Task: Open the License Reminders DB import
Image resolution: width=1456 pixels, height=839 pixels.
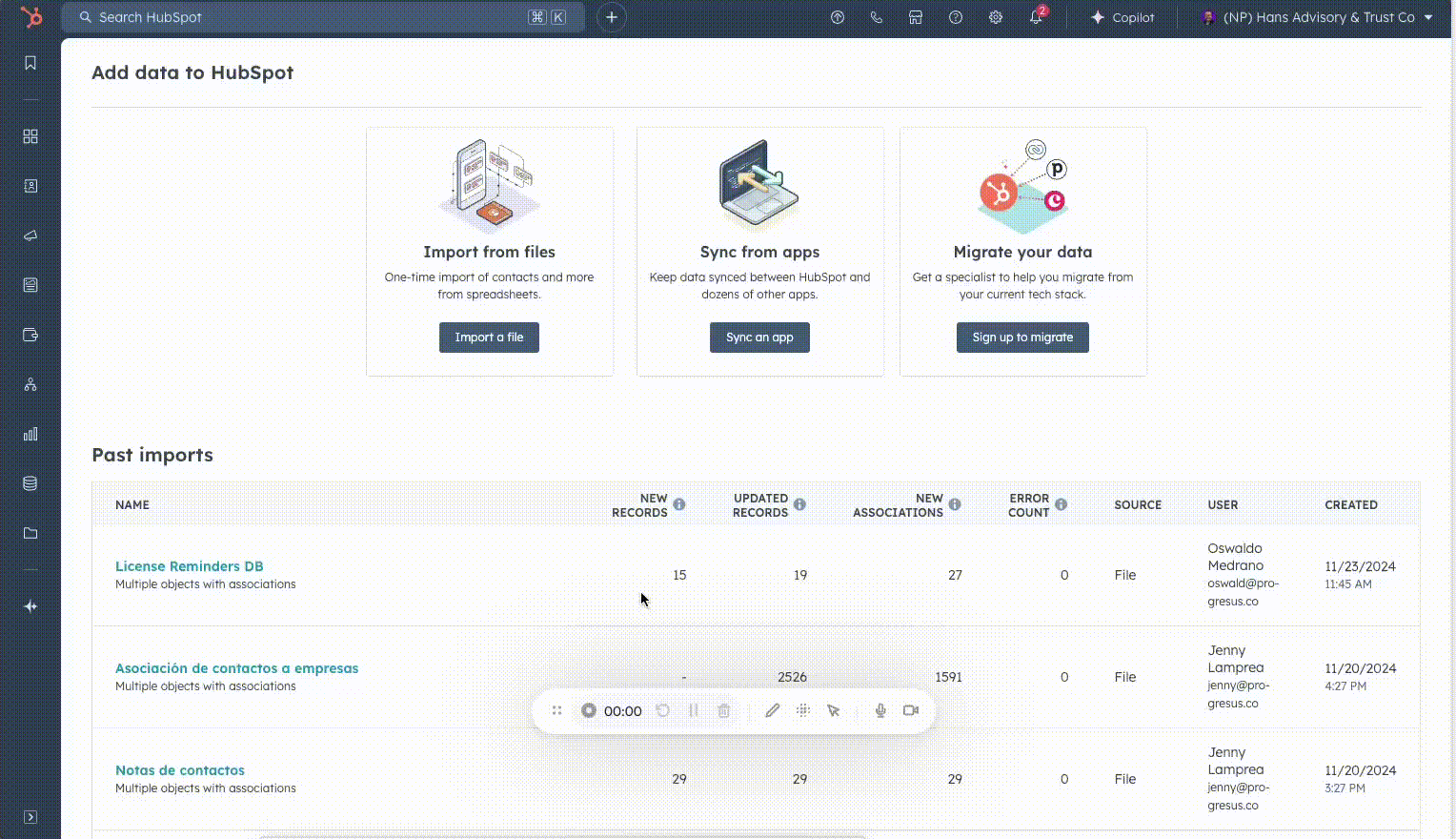Action: [x=189, y=566]
